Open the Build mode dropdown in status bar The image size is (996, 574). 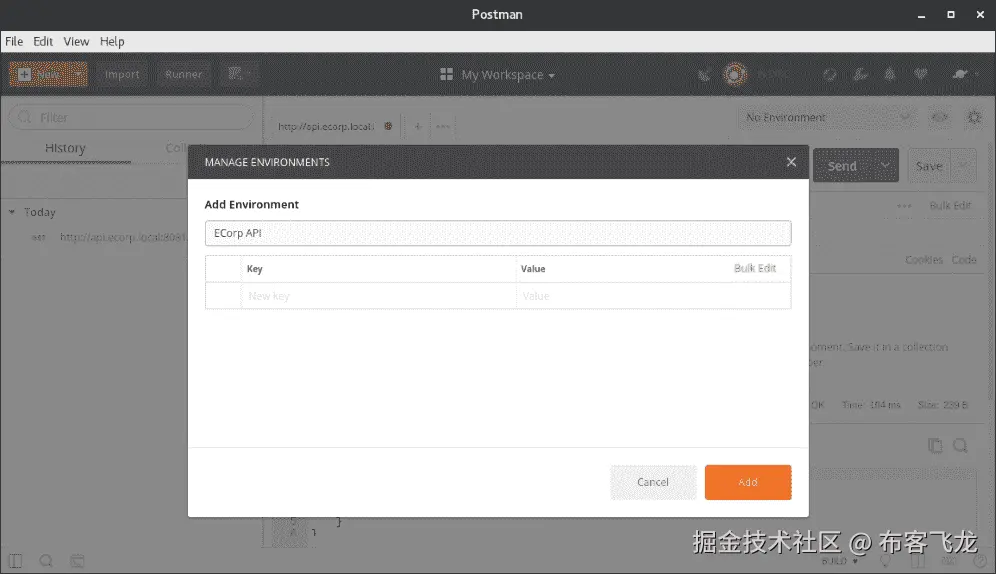839,561
